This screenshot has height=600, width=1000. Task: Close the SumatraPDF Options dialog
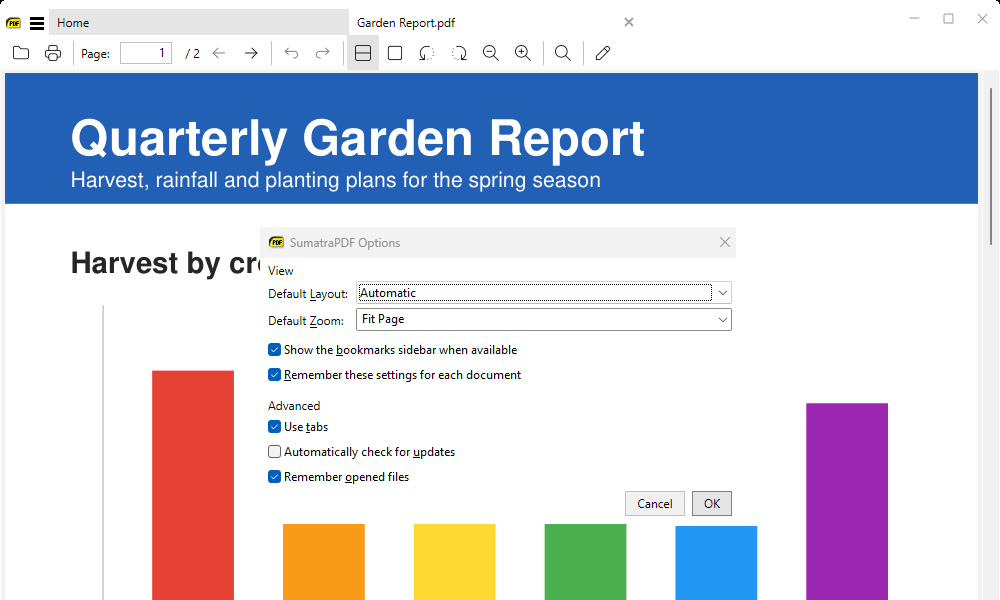pyautogui.click(x=724, y=242)
